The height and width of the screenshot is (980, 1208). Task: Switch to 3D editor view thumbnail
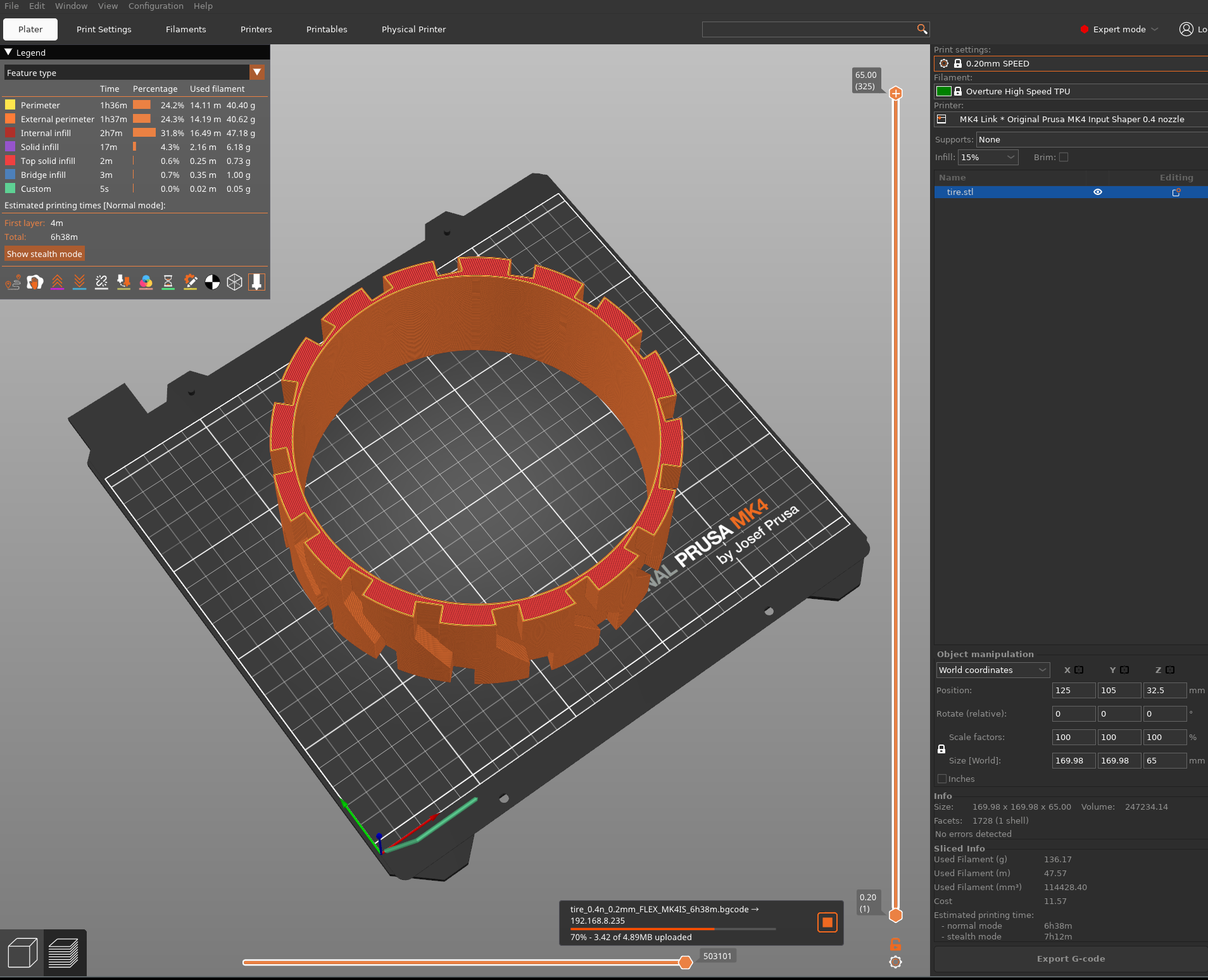tap(23, 952)
